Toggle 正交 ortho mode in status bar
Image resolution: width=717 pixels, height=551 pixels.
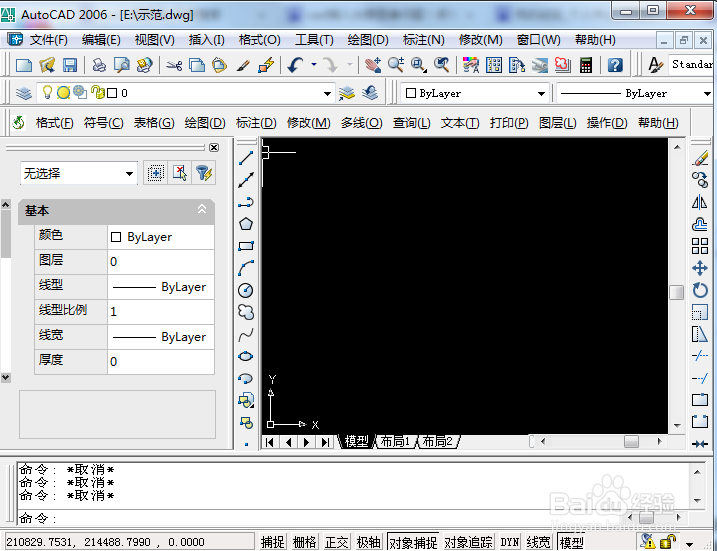click(x=337, y=542)
